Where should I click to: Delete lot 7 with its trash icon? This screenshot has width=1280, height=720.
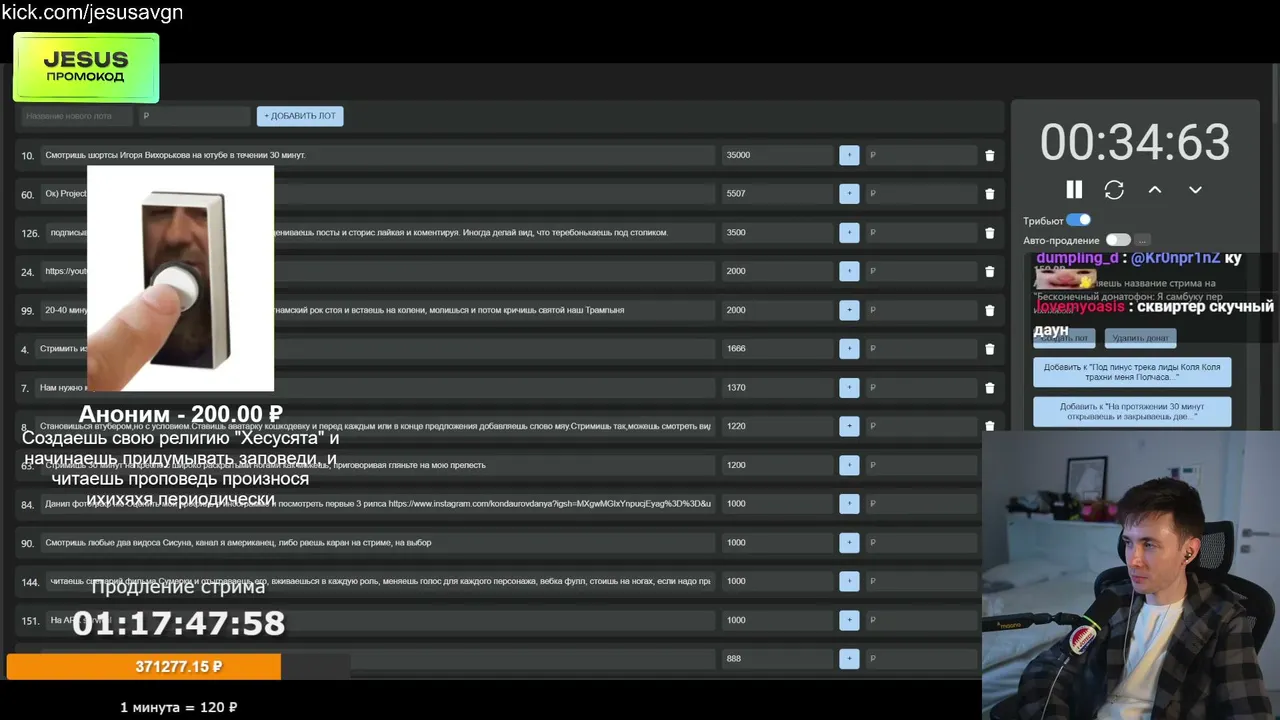pos(990,387)
